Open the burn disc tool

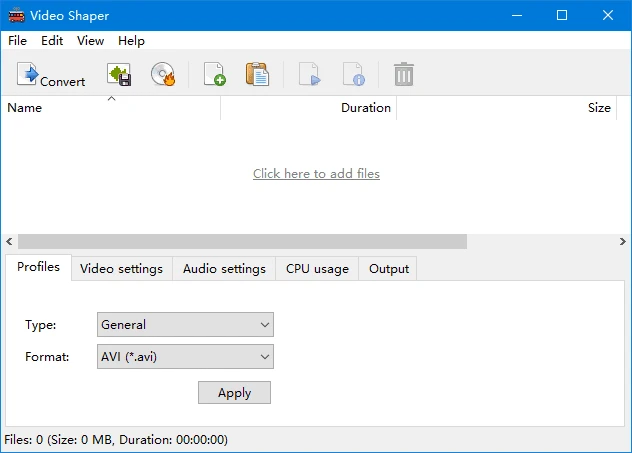pos(163,75)
